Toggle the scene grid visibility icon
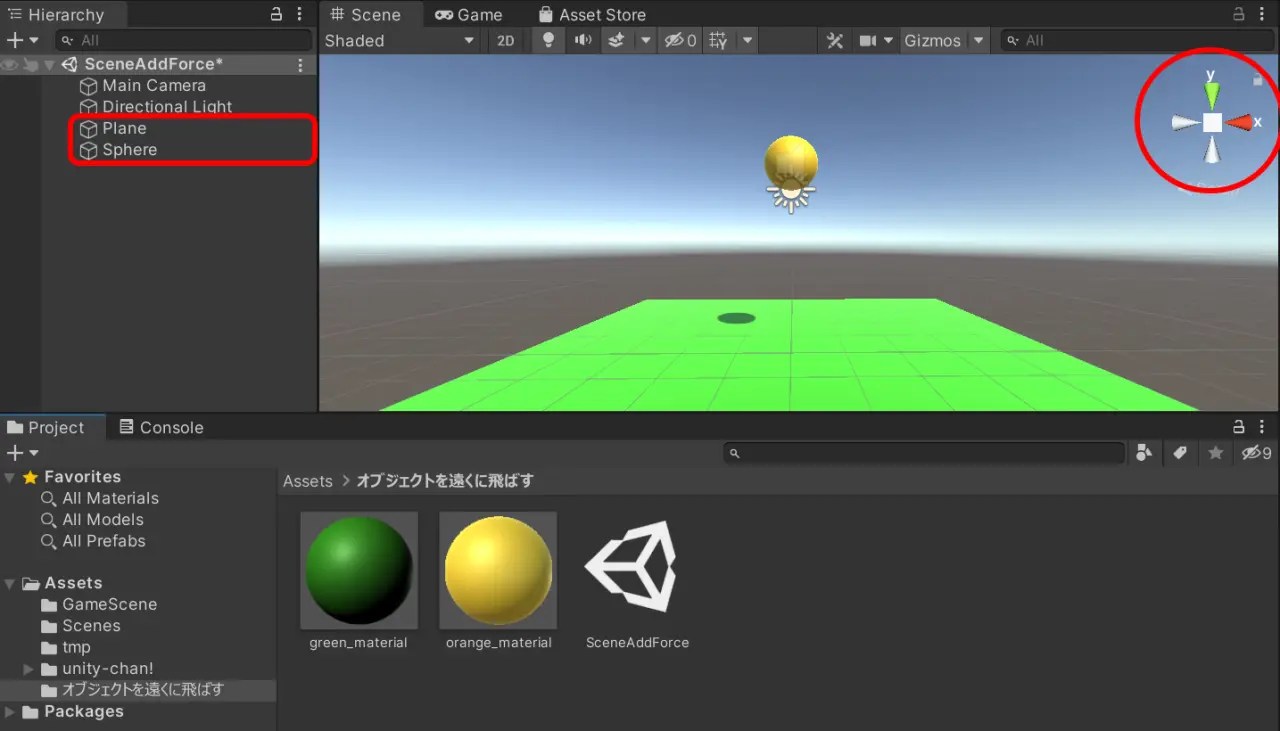The image size is (1280, 731). coord(718,40)
